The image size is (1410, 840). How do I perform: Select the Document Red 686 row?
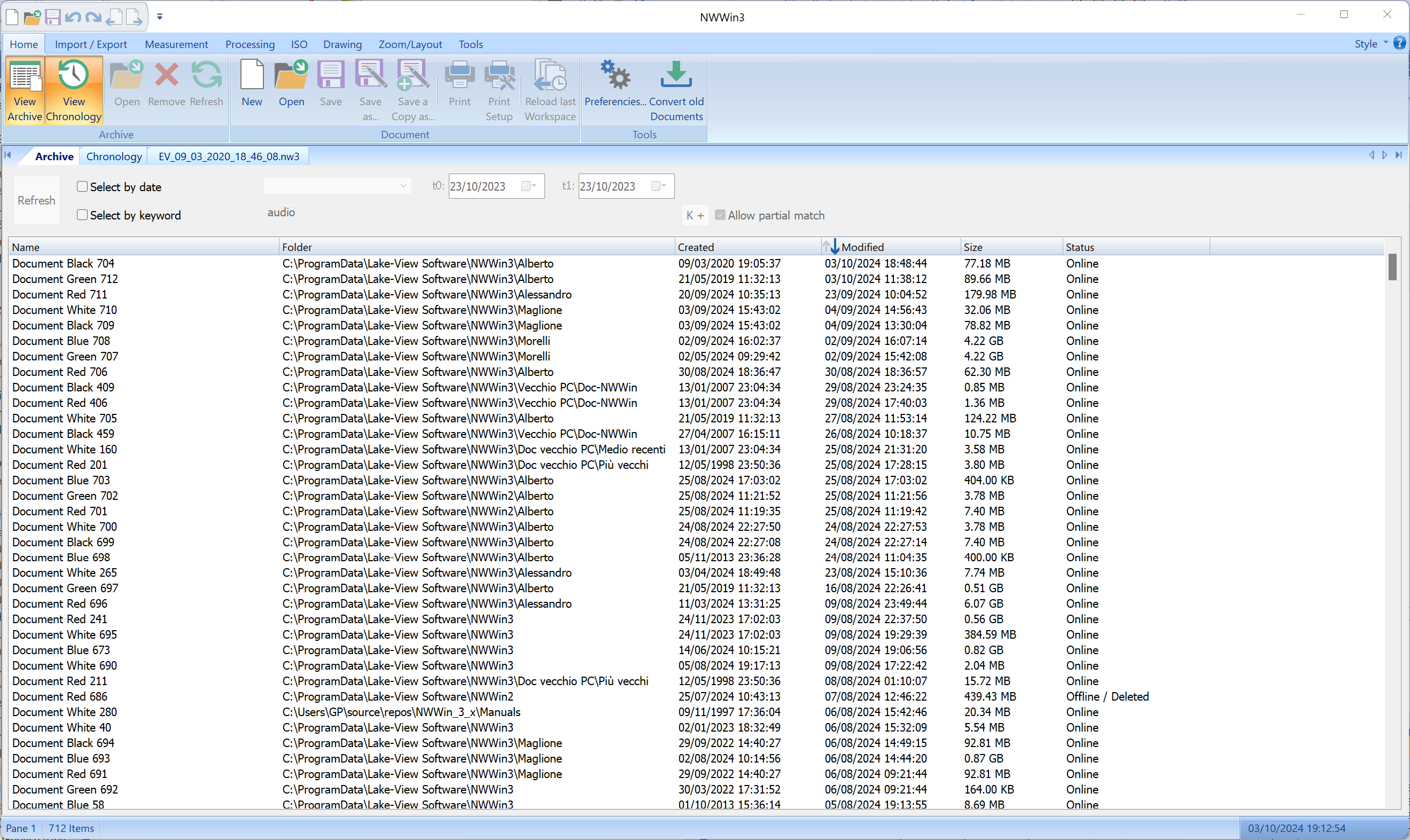(x=697, y=696)
